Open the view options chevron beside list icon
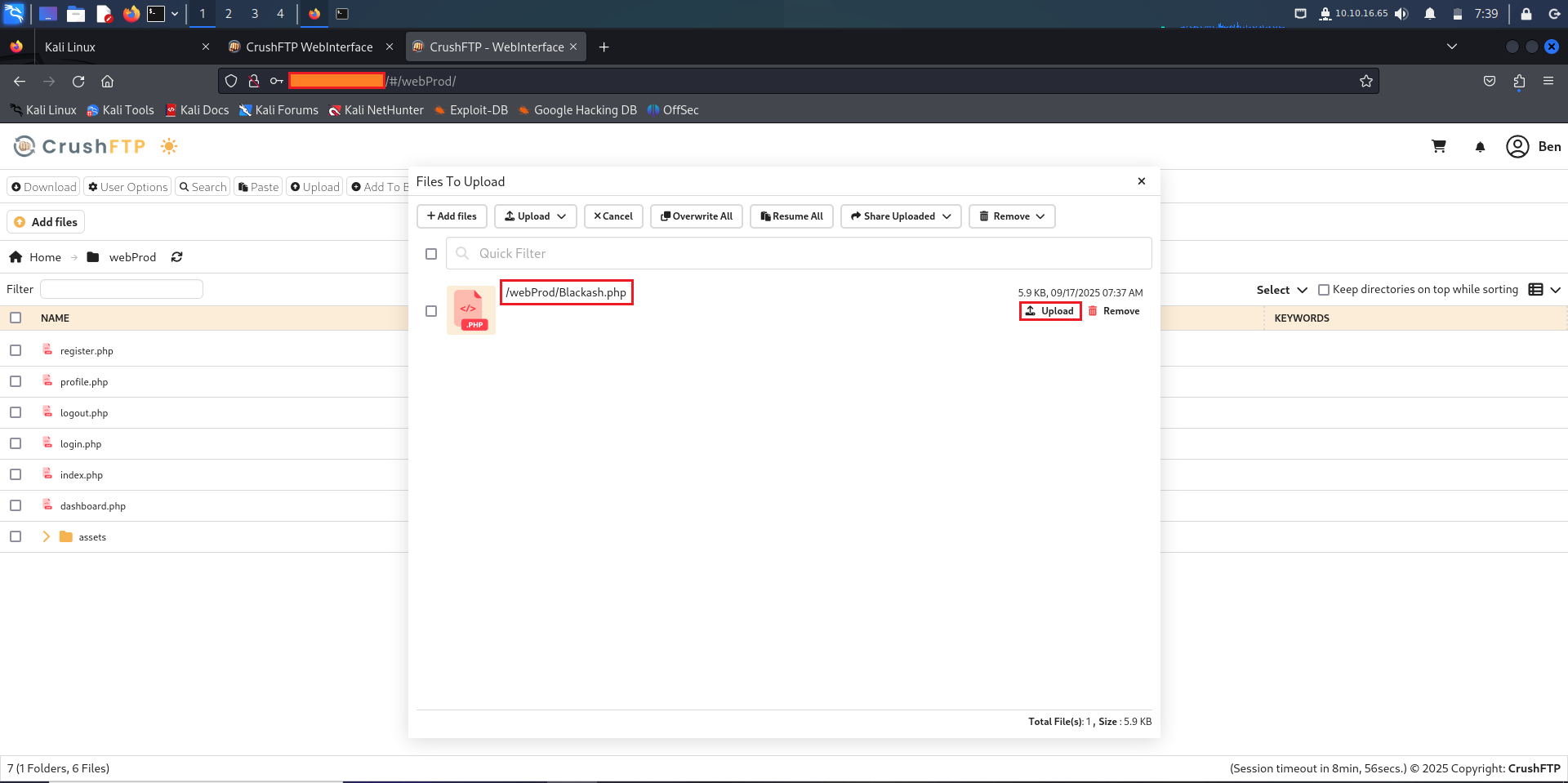The image size is (1568, 783). pyautogui.click(x=1555, y=290)
